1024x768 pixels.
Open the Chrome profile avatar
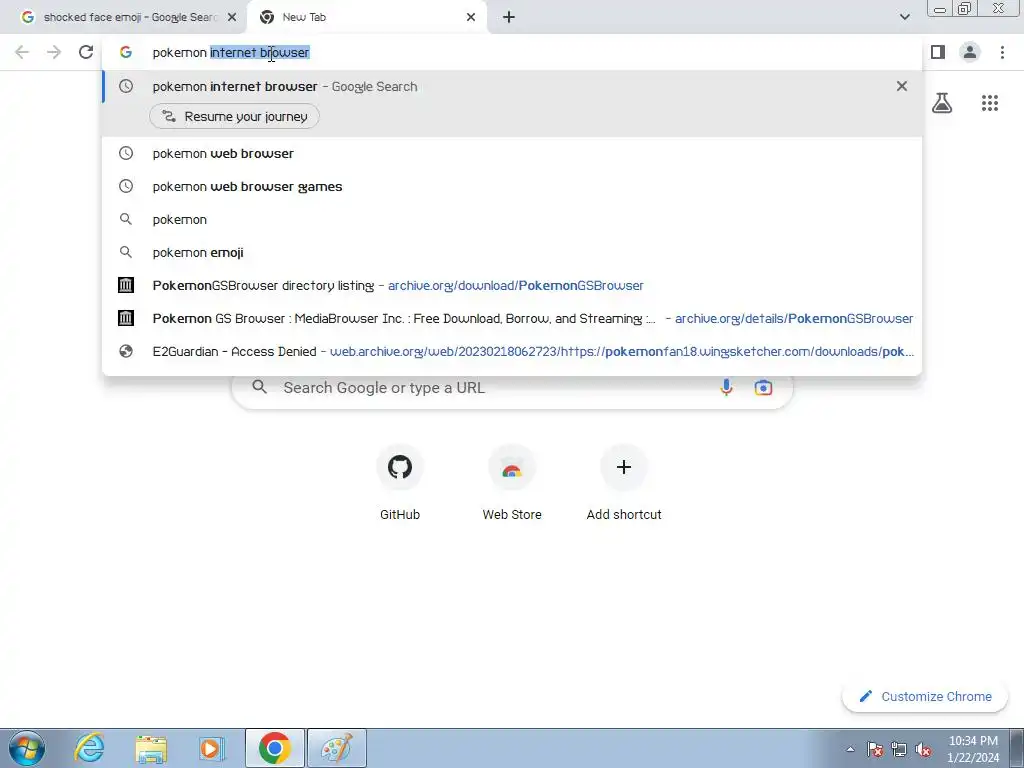pyautogui.click(x=970, y=52)
